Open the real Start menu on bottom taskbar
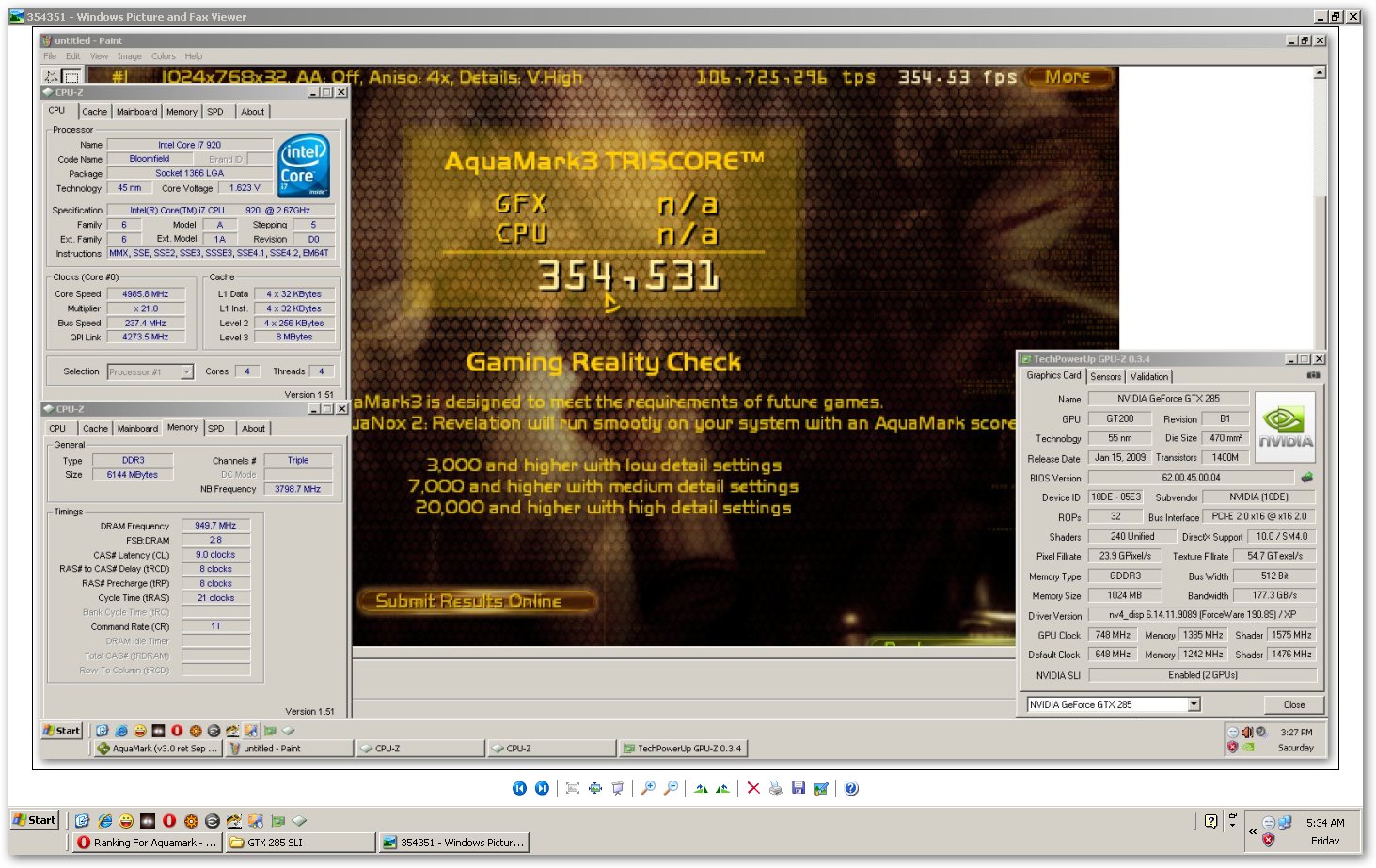 [35, 820]
